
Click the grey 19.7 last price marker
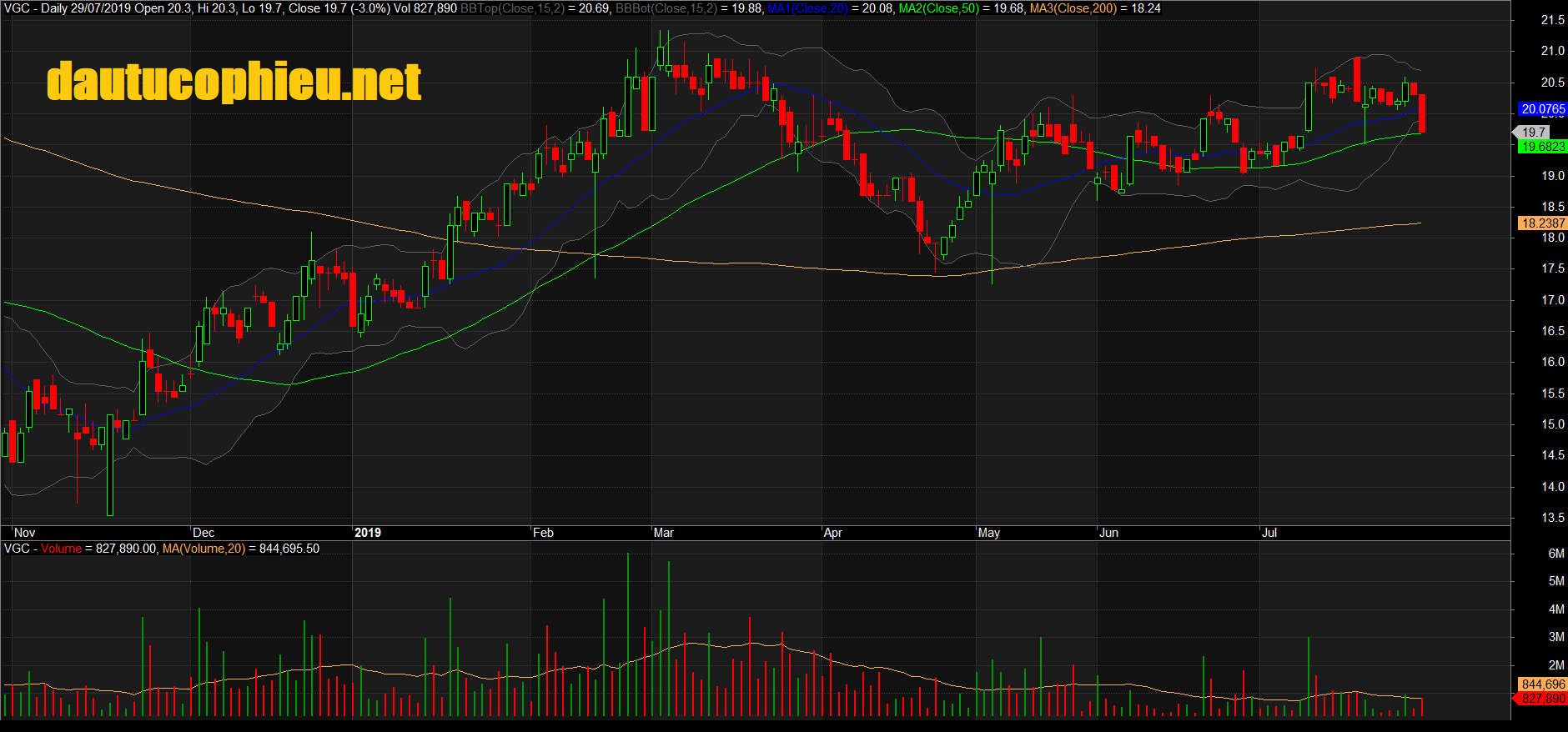coord(1533,133)
